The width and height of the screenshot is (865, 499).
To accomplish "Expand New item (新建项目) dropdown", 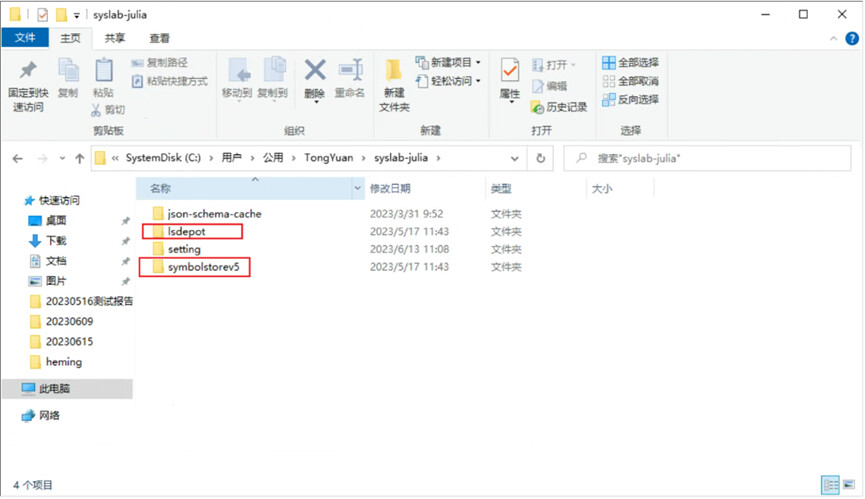I will pyautogui.click(x=478, y=62).
